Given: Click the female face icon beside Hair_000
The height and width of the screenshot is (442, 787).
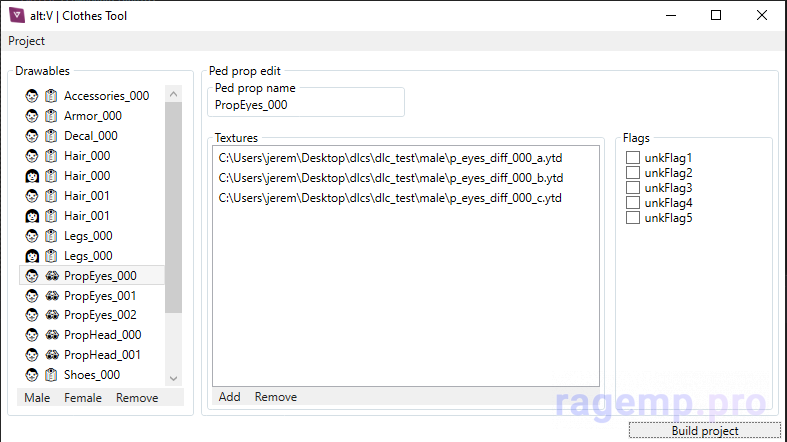Looking at the screenshot, I should point(32,176).
